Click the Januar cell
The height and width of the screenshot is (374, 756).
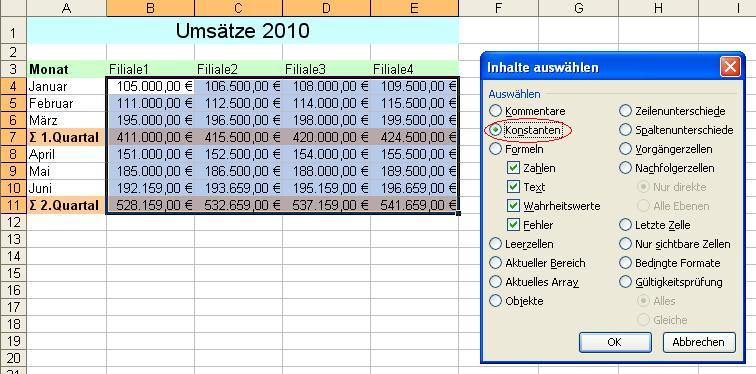coord(67,86)
